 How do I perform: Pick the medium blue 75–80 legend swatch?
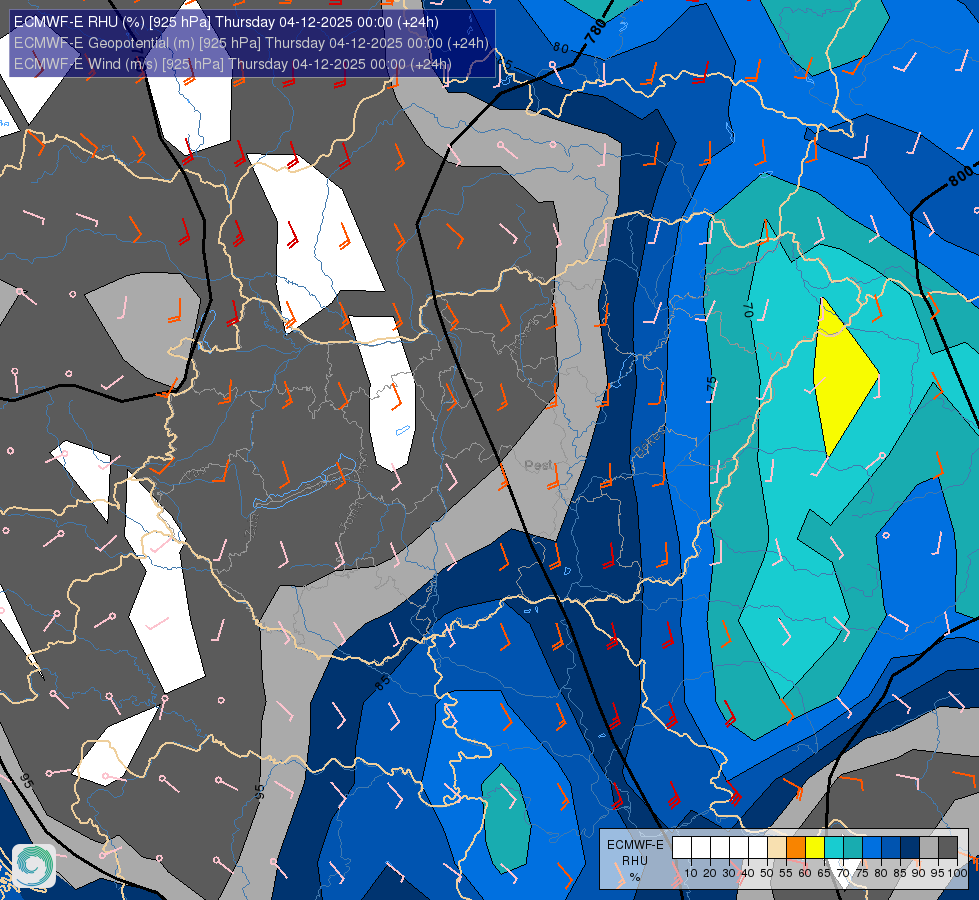point(872,848)
